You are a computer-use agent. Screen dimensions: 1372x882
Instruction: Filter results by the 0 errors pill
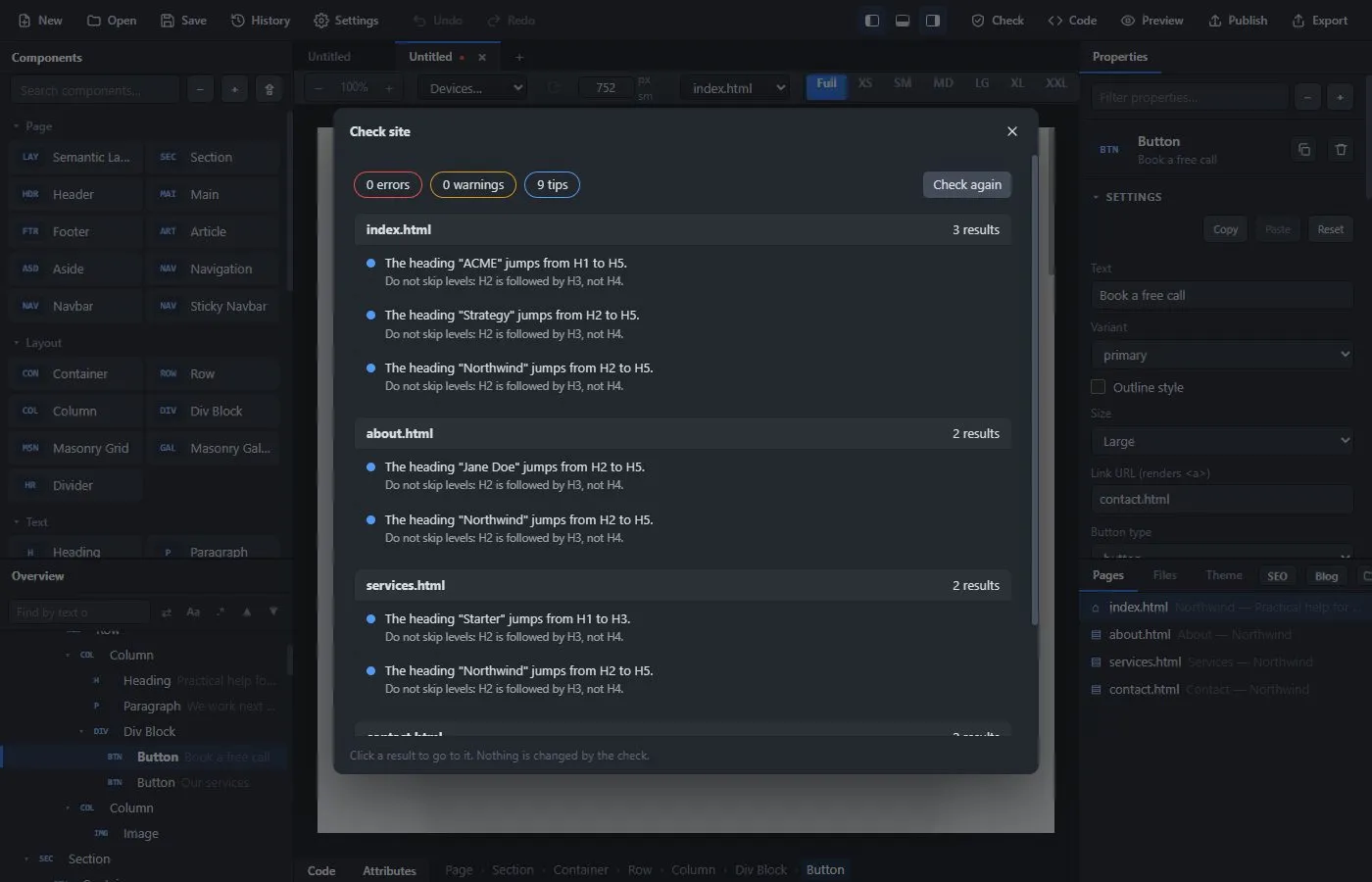(x=388, y=184)
